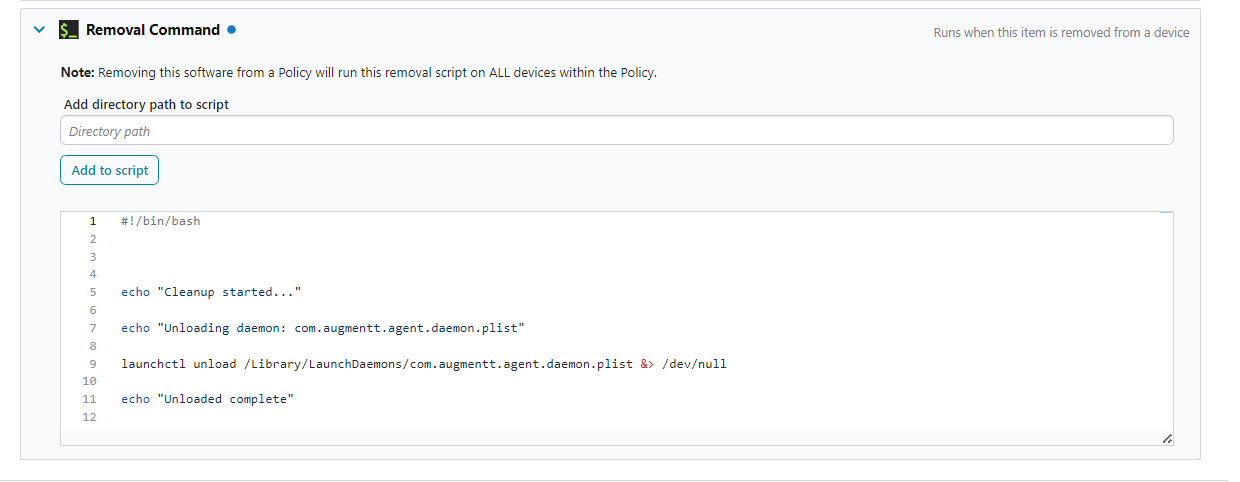
Task: Click the code editor resize handle
Action: (1166, 439)
